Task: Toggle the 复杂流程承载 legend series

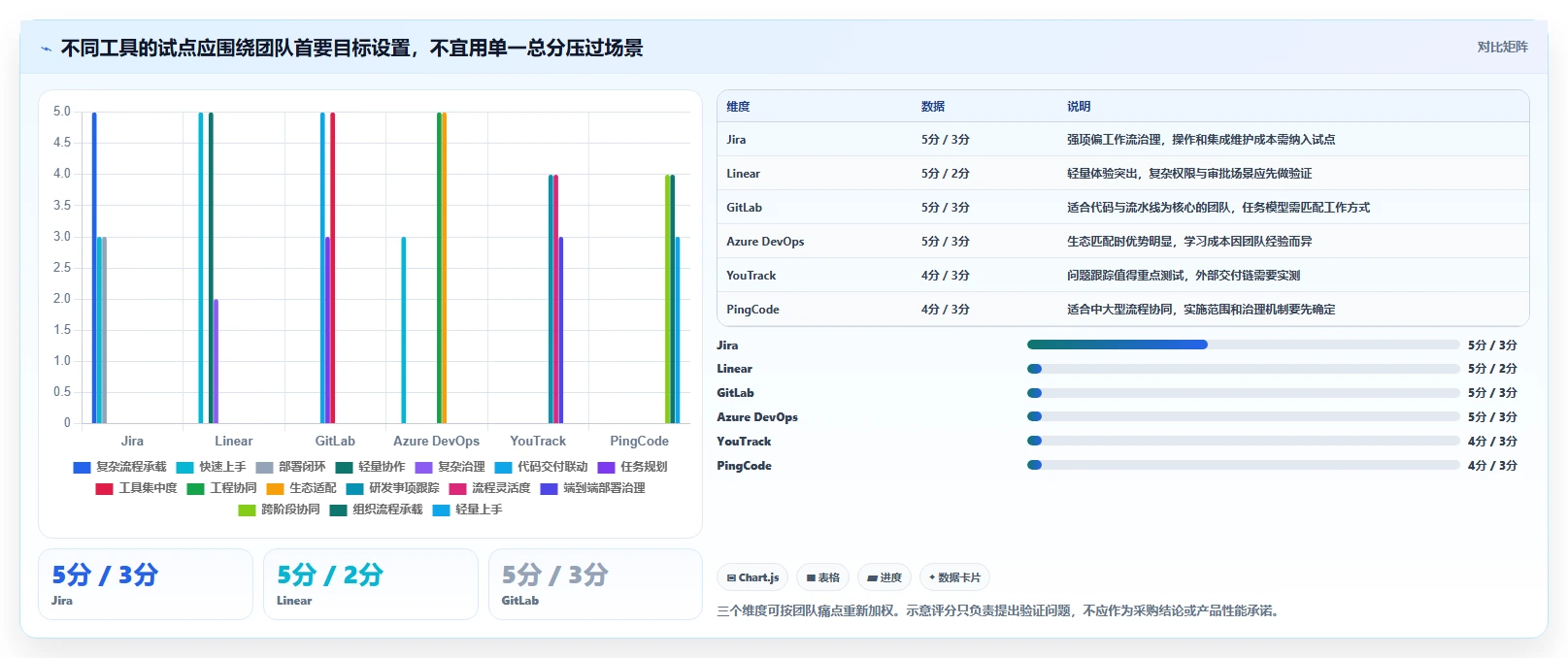Action: pos(119,467)
